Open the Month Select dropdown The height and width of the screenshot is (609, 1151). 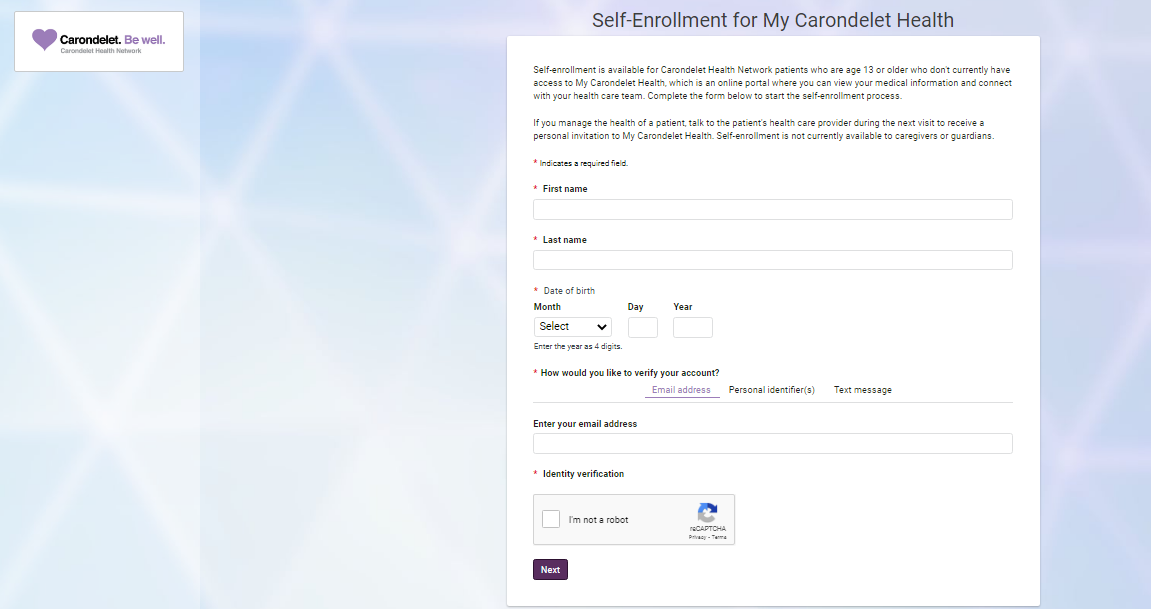tap(573, 327)
